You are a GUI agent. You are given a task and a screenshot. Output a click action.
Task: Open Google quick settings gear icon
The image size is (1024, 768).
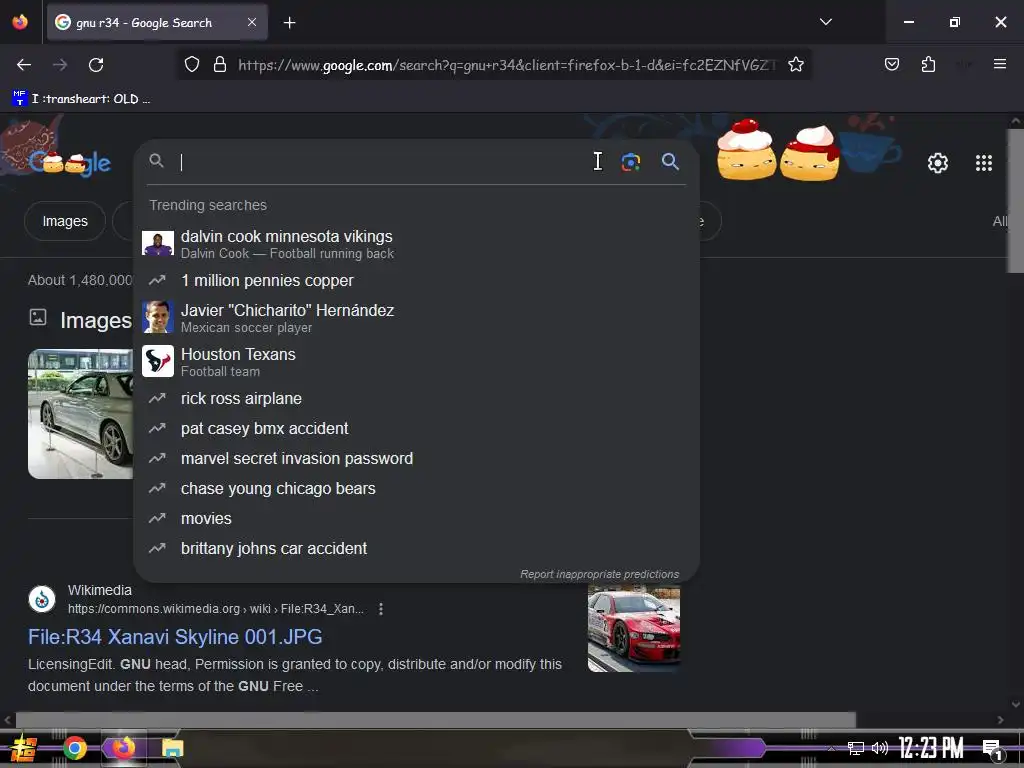(x=938, y=163)
